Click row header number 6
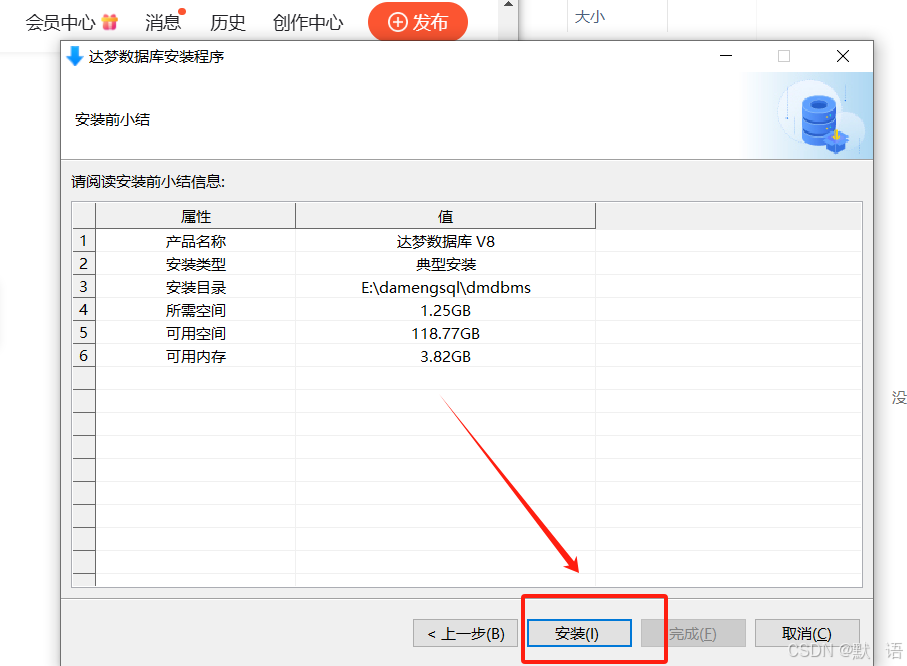The height and width of the screenshot is (666, 907). click(84, 356)
